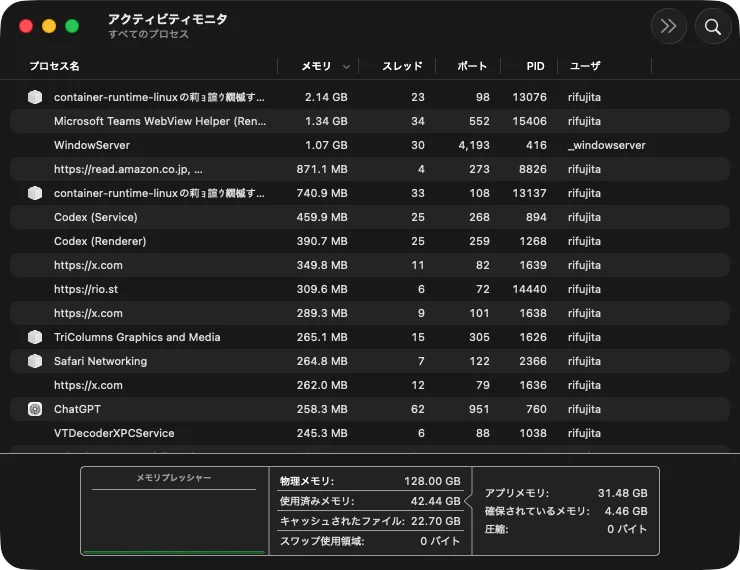Click the search magnifier button
Viewport: 740px width, 570px height.
pyautogui.click(x=713, y=26)
